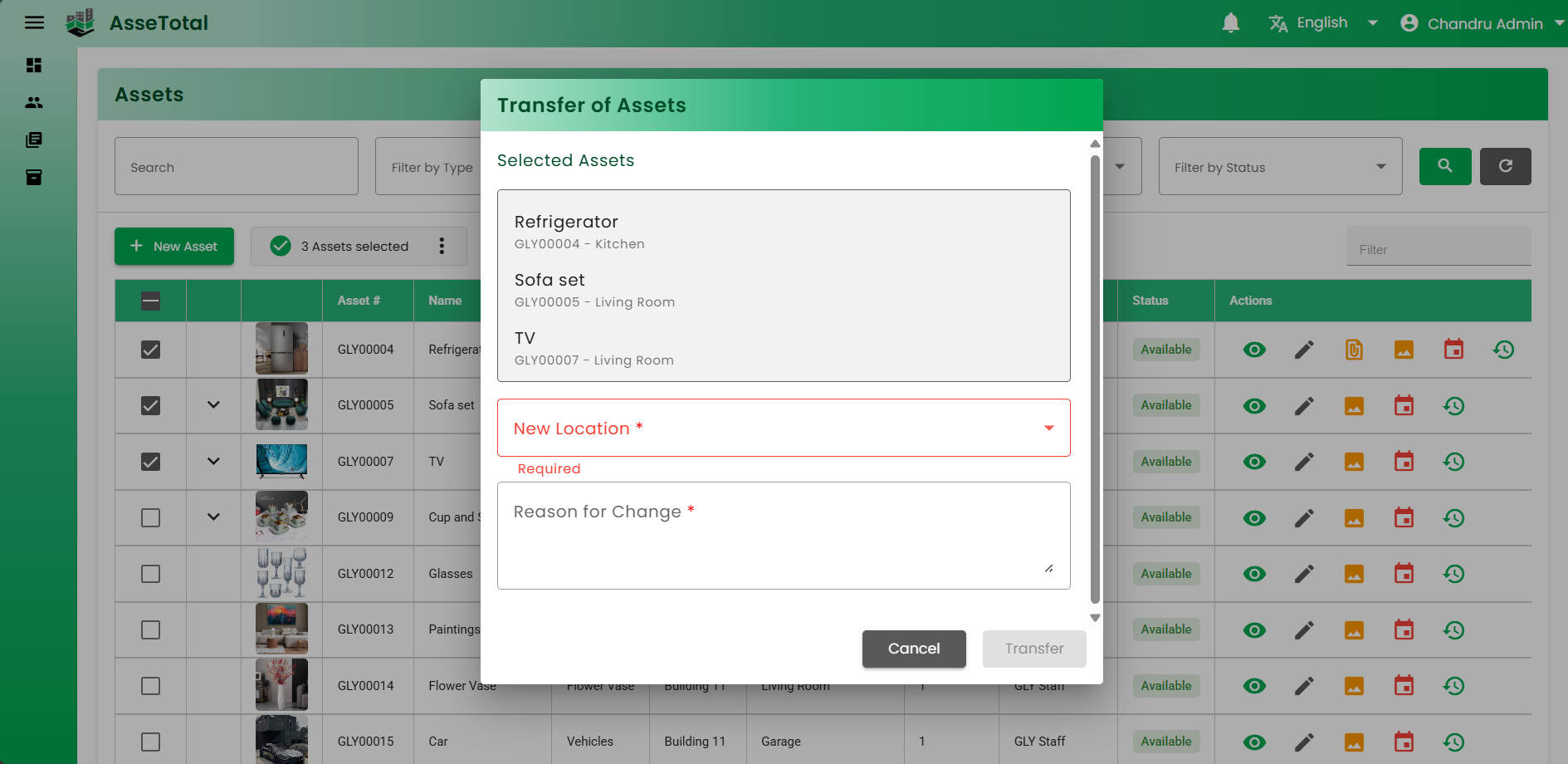Check the GLY00012 row checkbox
This screenshot has height=764, width=1568.
click(x=150, y=573)
